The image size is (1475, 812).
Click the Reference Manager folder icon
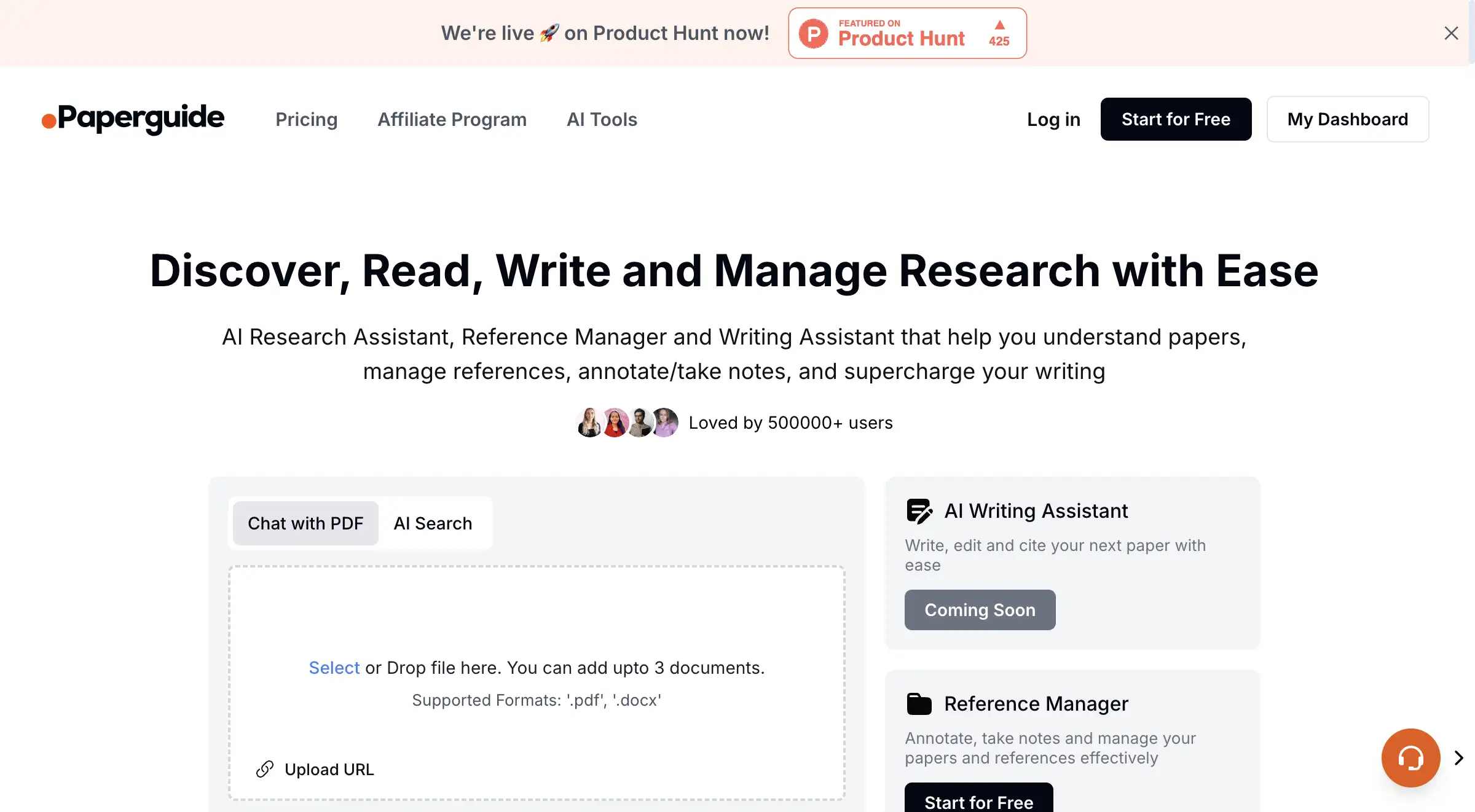coord(918,704)
